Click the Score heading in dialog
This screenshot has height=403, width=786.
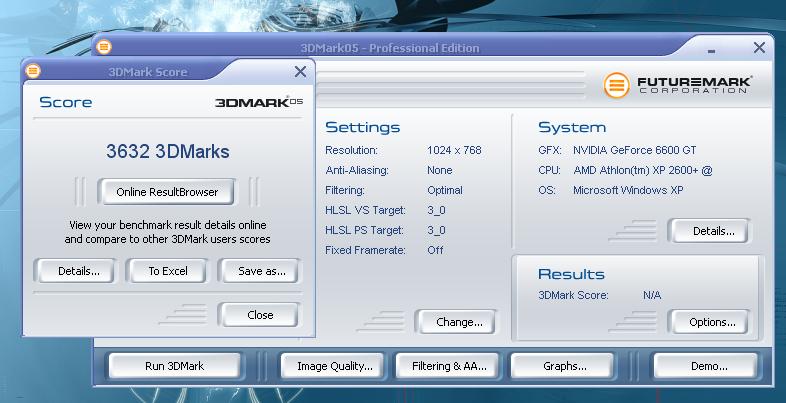(66, 102)
